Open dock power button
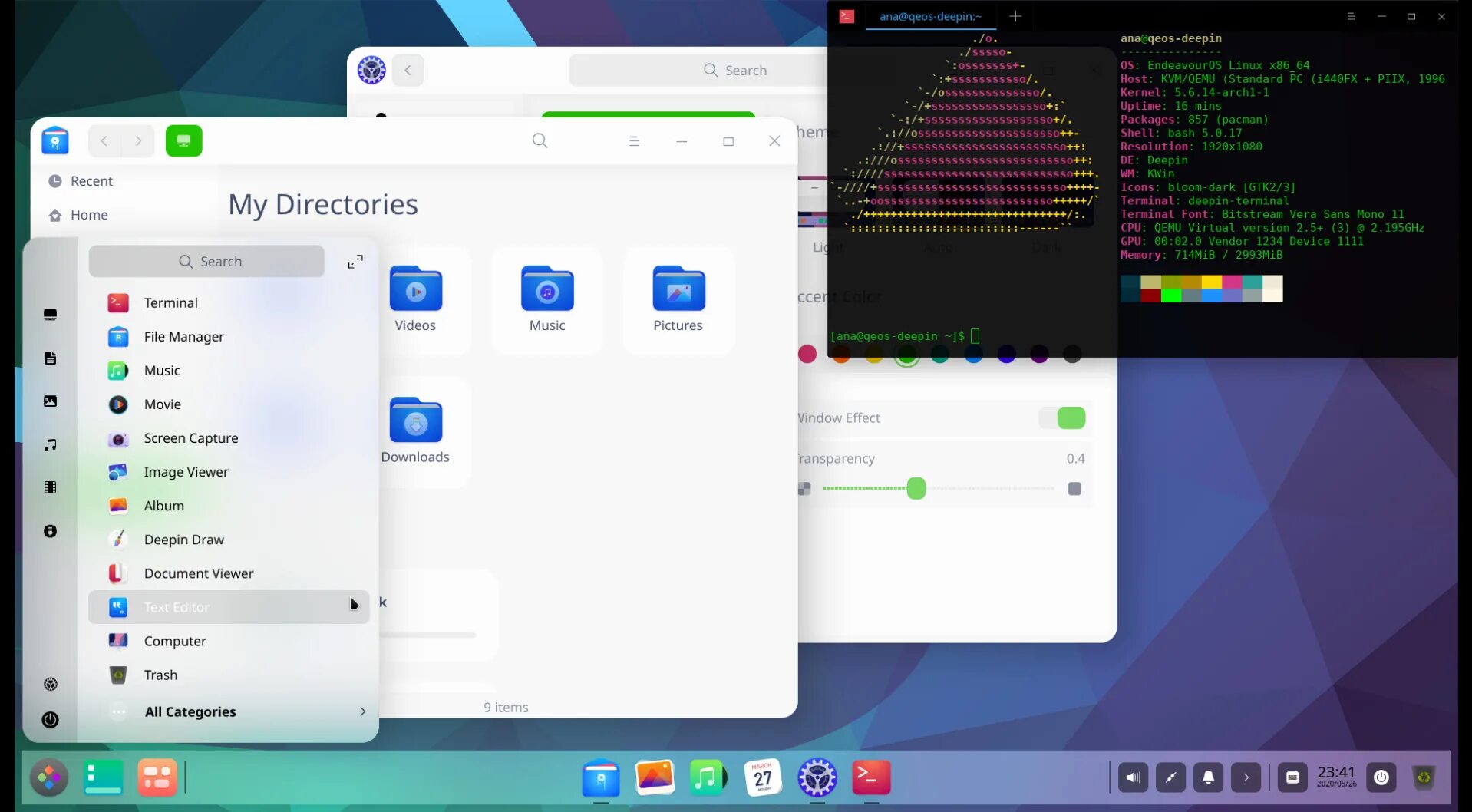Screen dimensions: 1472x812 [1381, 777]
